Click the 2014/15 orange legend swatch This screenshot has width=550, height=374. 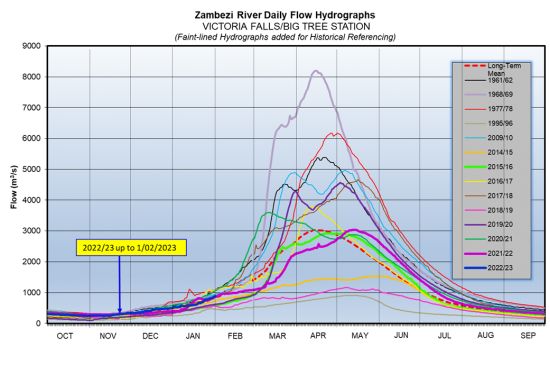[x=475, y=152]
